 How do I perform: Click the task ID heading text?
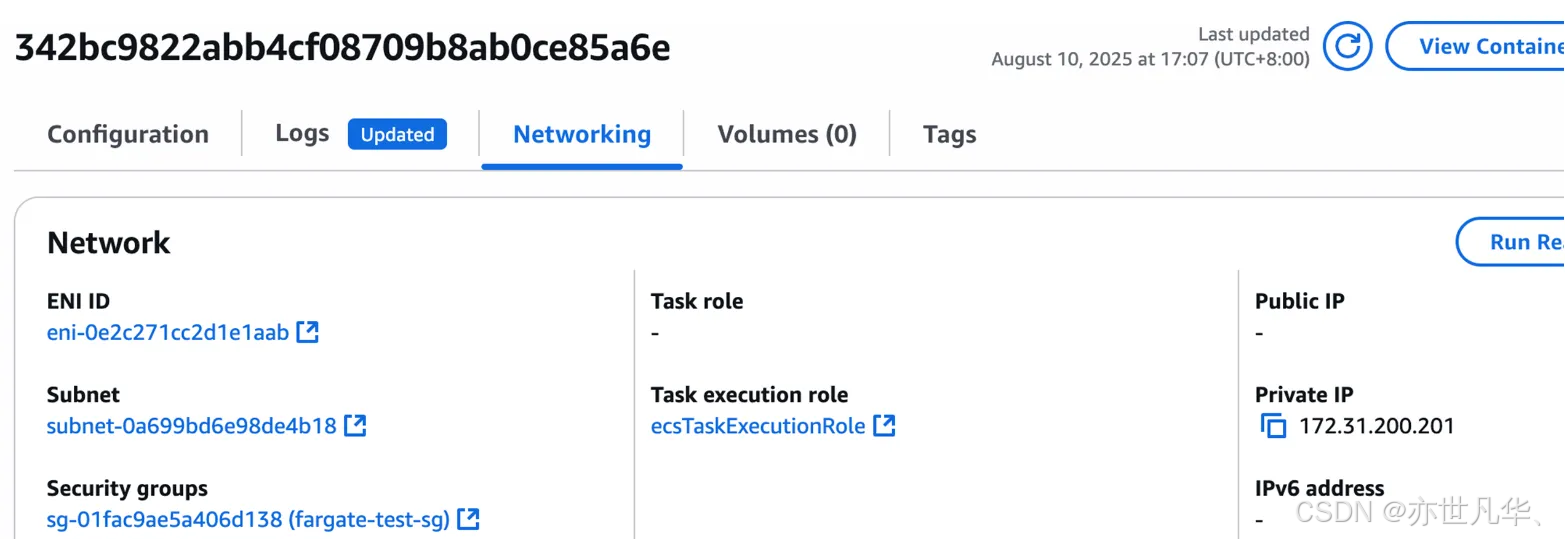click(342, 48)
